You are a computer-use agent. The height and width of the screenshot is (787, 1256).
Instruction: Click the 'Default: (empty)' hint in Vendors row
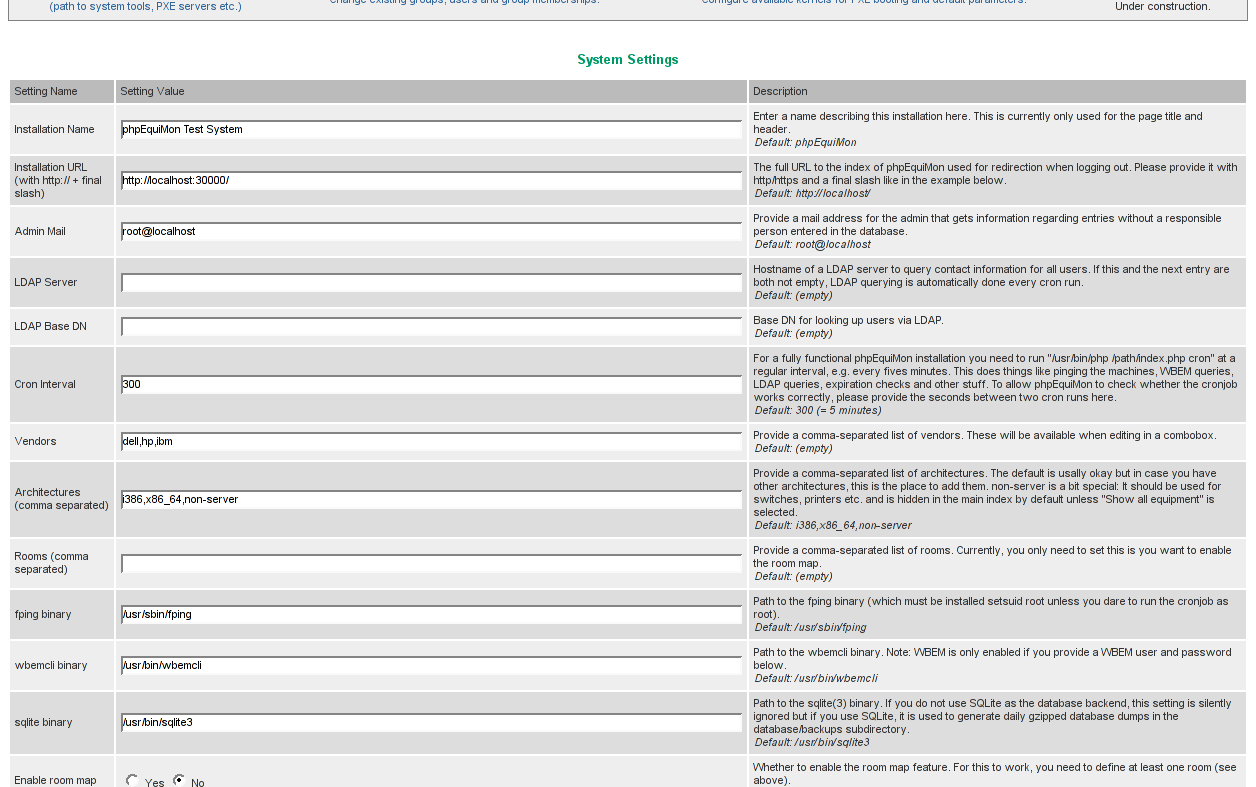(x=793, y=448)
